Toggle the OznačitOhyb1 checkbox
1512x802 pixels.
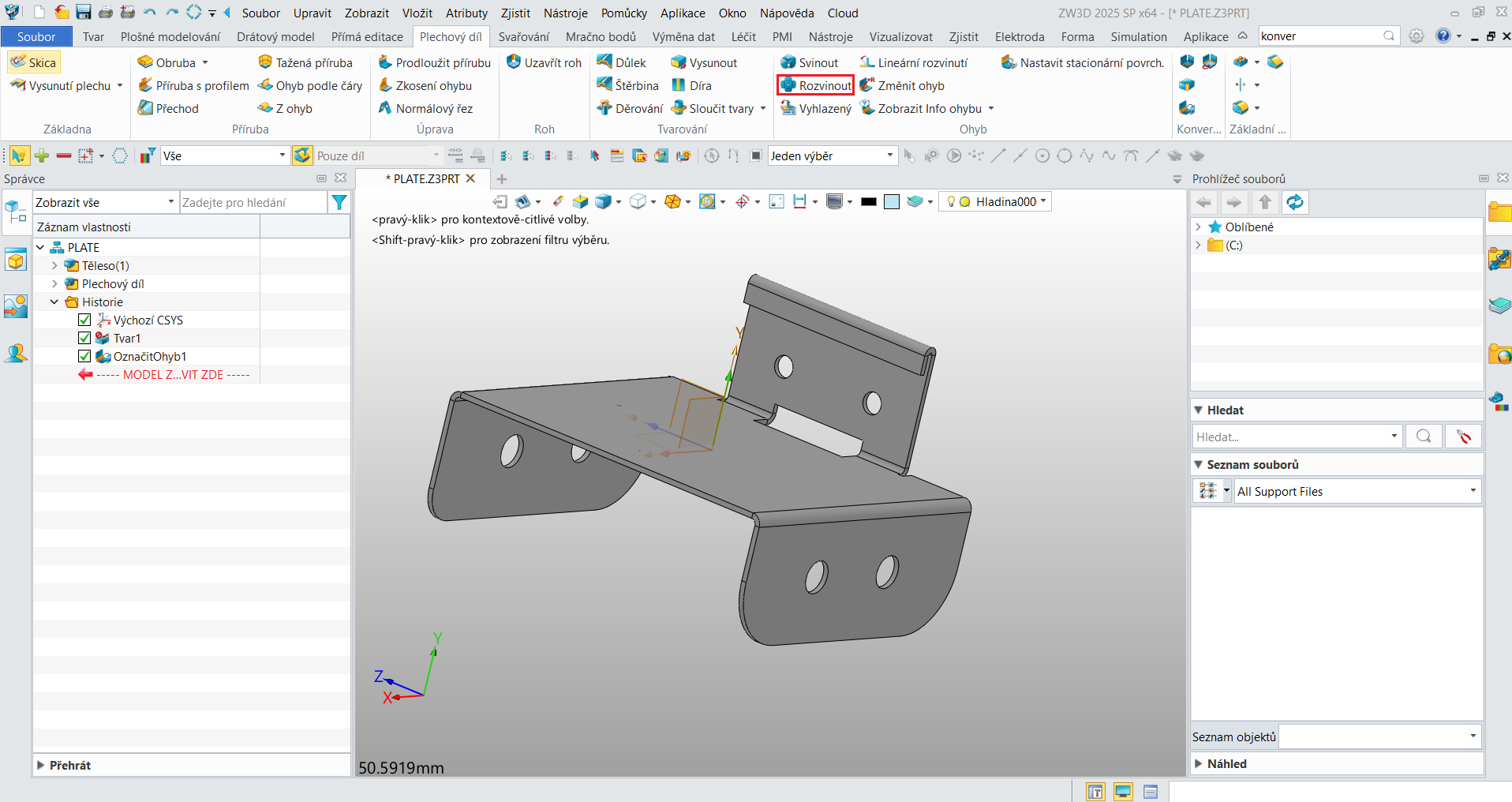(x=84, y=356)
